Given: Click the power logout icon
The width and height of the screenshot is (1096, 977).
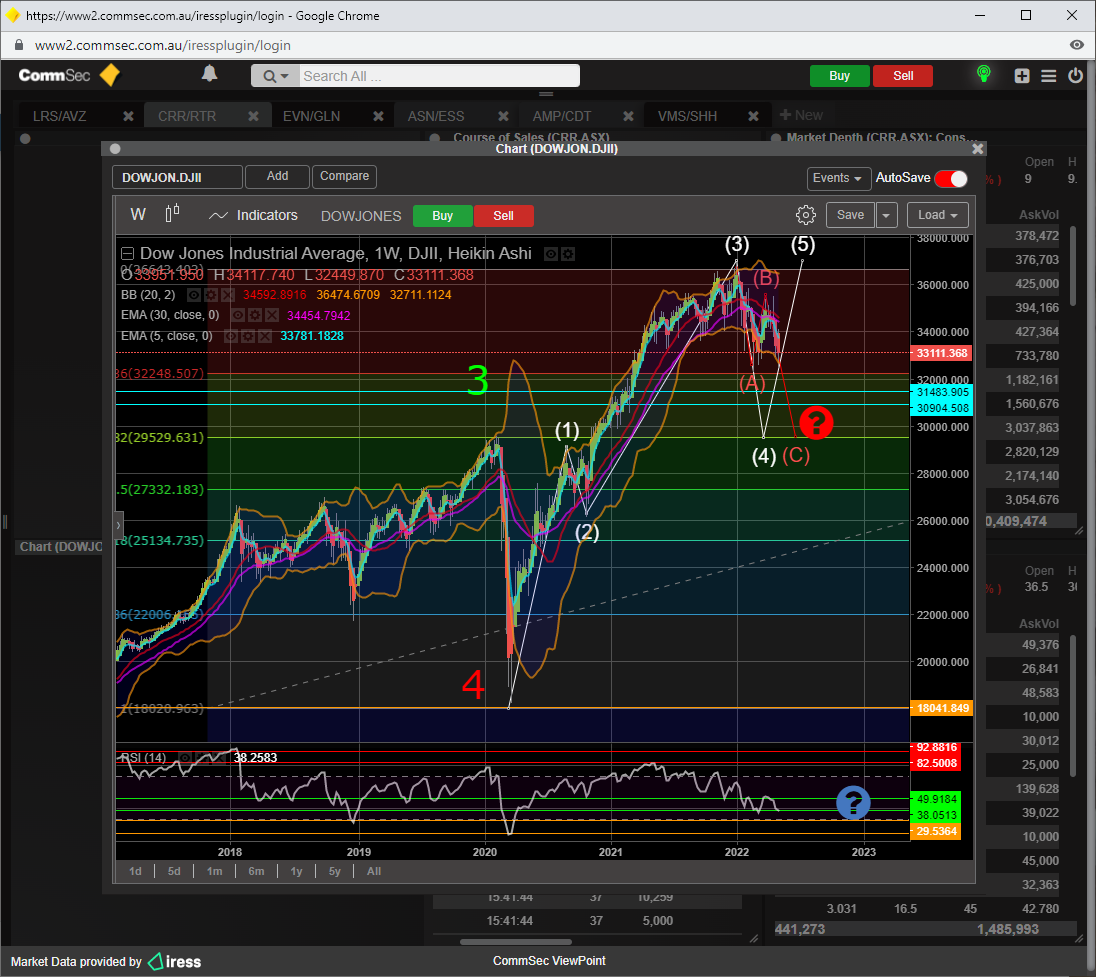Looking at the screenshot, I should [x=1076, y=75].
